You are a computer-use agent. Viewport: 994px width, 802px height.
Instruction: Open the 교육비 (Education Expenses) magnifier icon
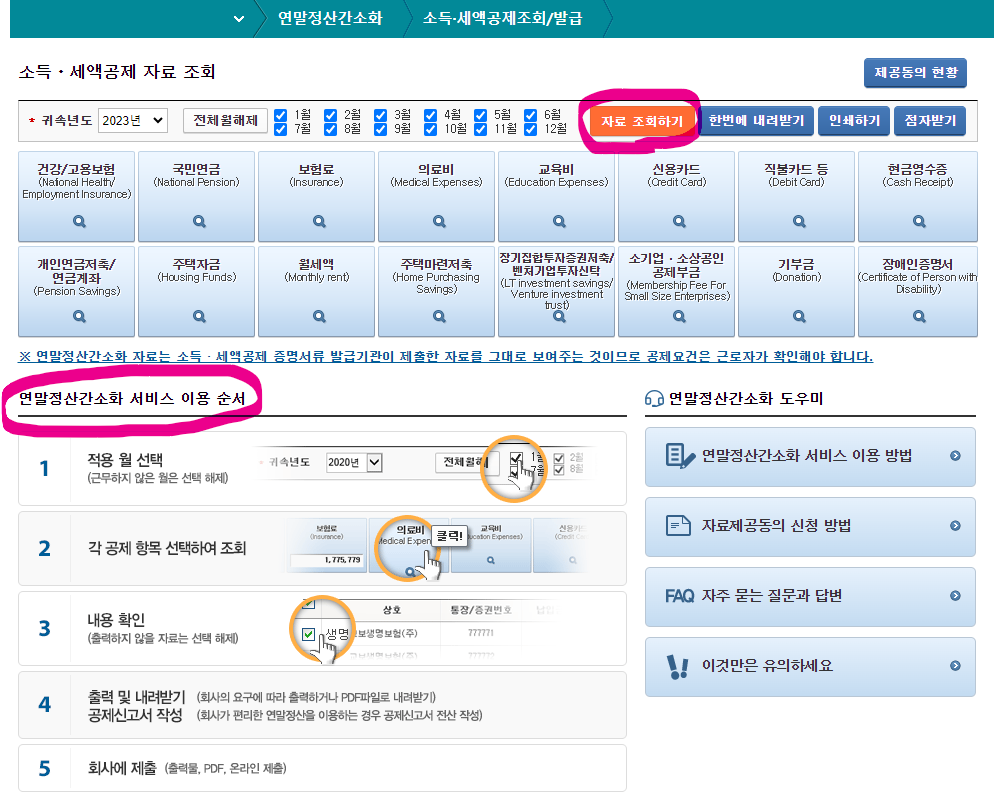click(x=559, y=221)
